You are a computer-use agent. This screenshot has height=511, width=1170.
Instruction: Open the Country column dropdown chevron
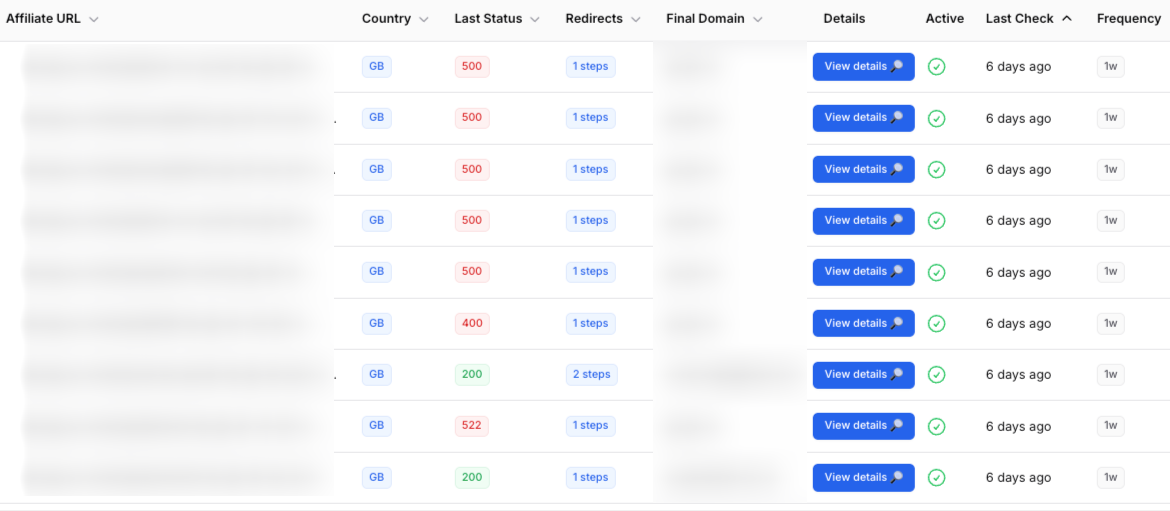(x=424, y=20)
